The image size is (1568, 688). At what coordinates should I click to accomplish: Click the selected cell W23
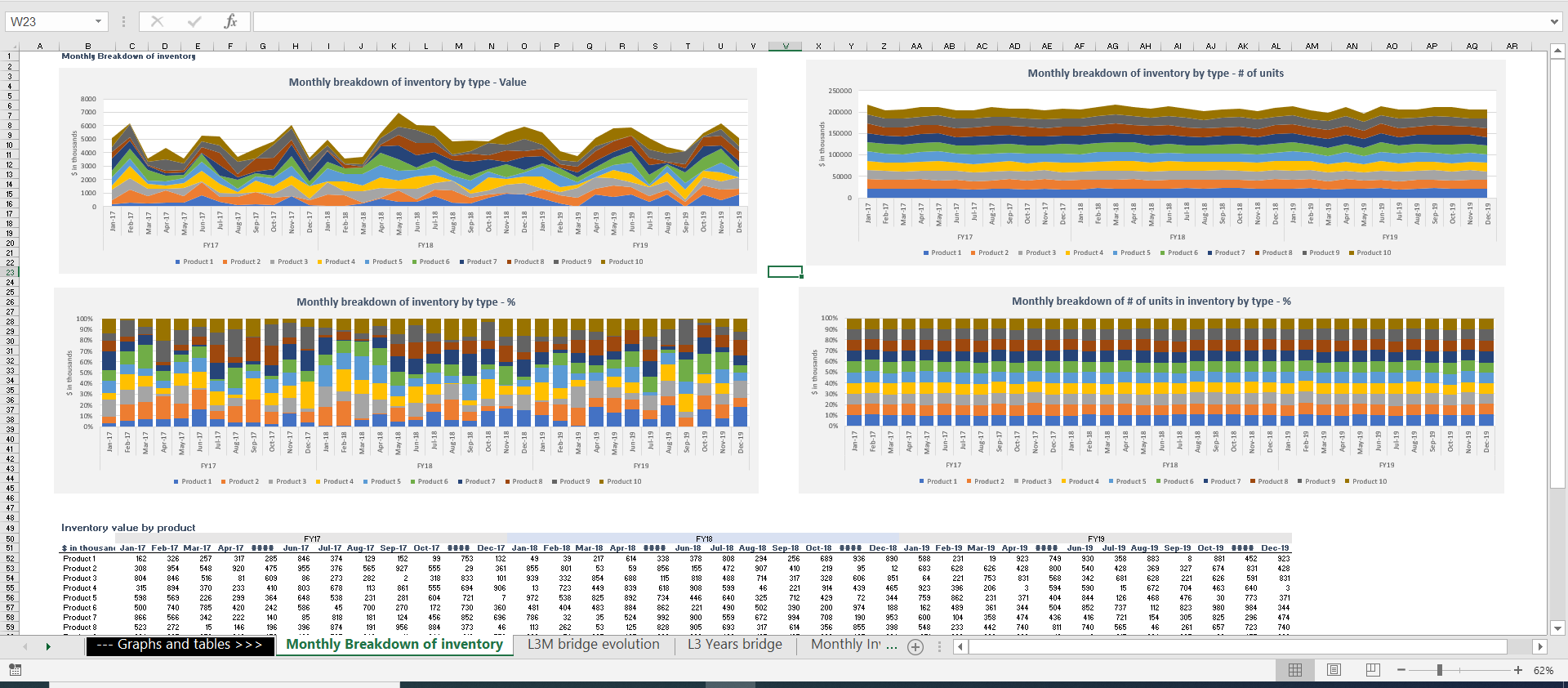[x=786, y=271]
